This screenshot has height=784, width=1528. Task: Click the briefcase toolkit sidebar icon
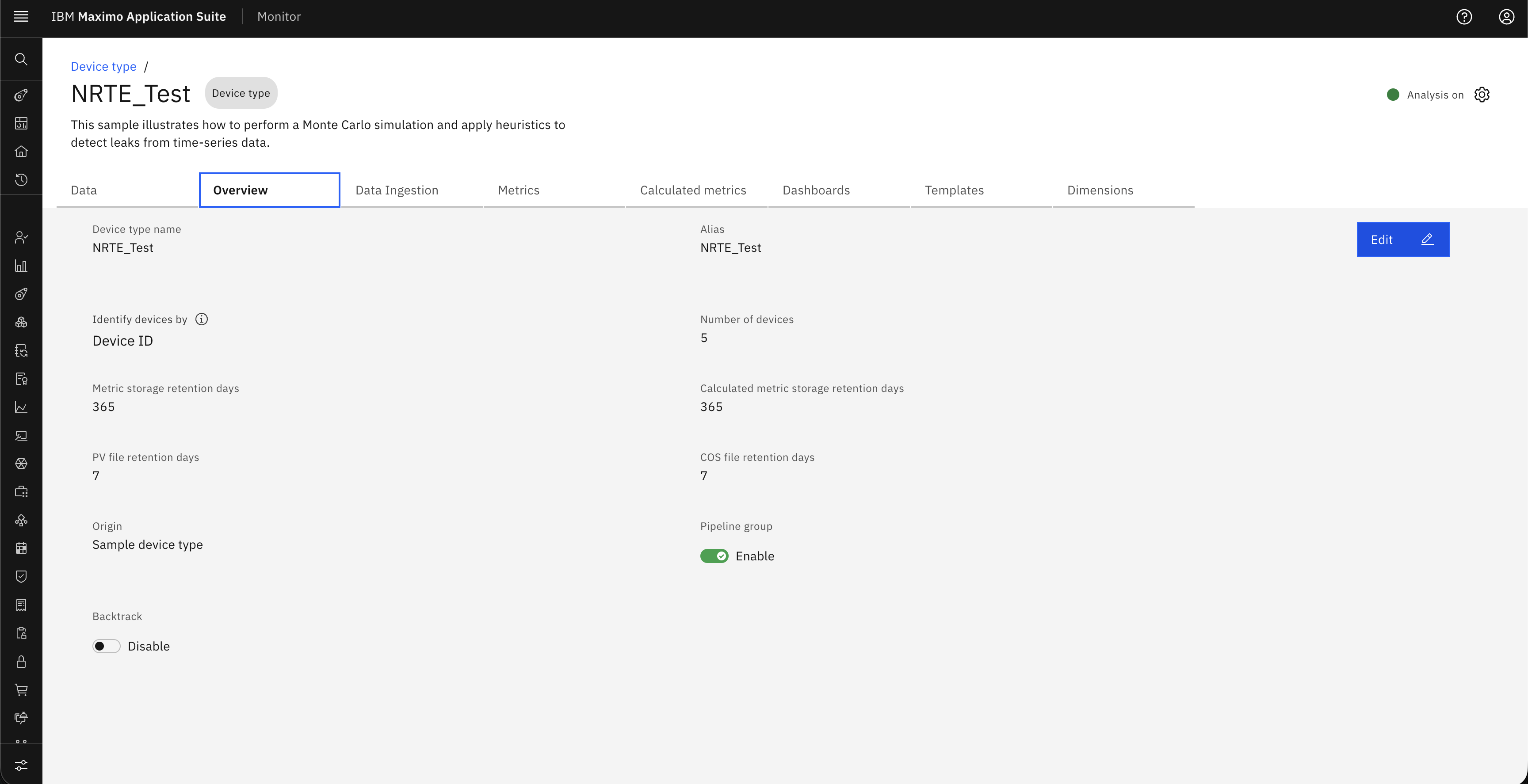(x=21, y=492)
